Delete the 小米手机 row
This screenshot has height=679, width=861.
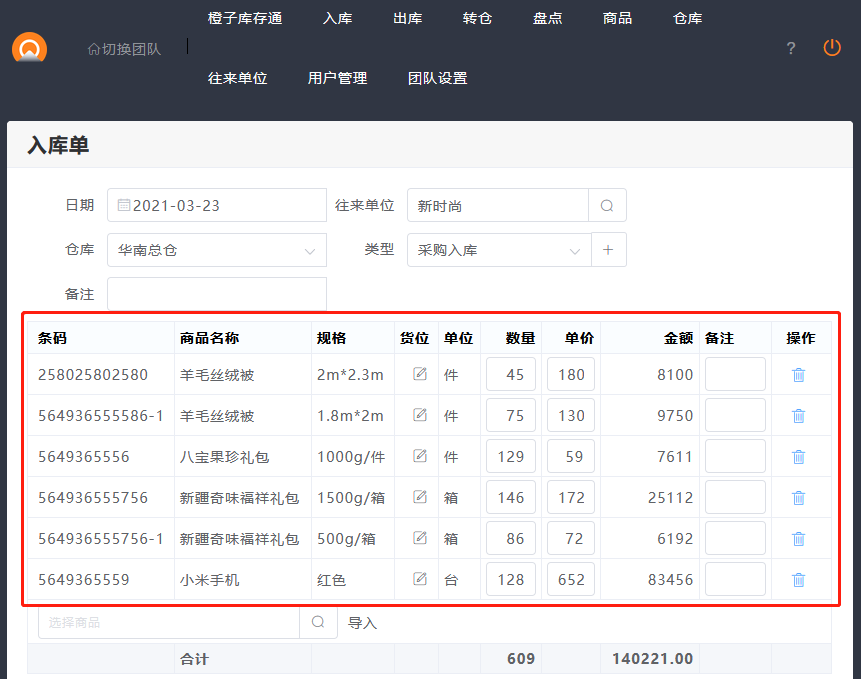(x=798, y=579)
